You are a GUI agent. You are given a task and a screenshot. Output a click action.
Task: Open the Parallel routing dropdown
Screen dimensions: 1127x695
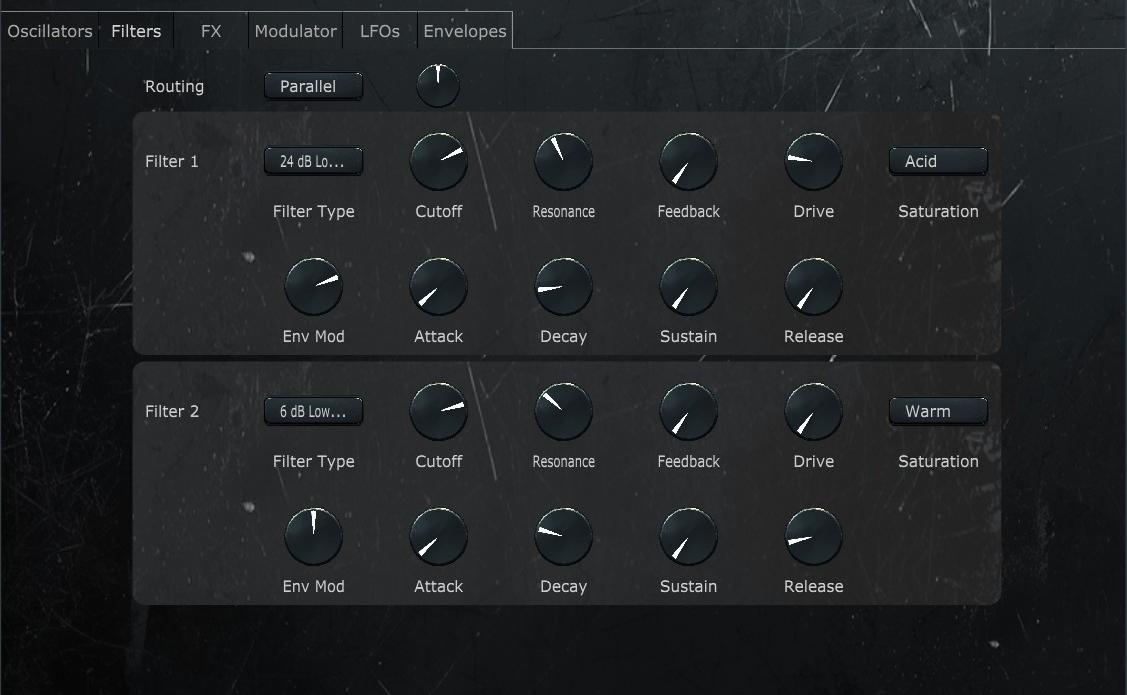[x=313, y=86]
